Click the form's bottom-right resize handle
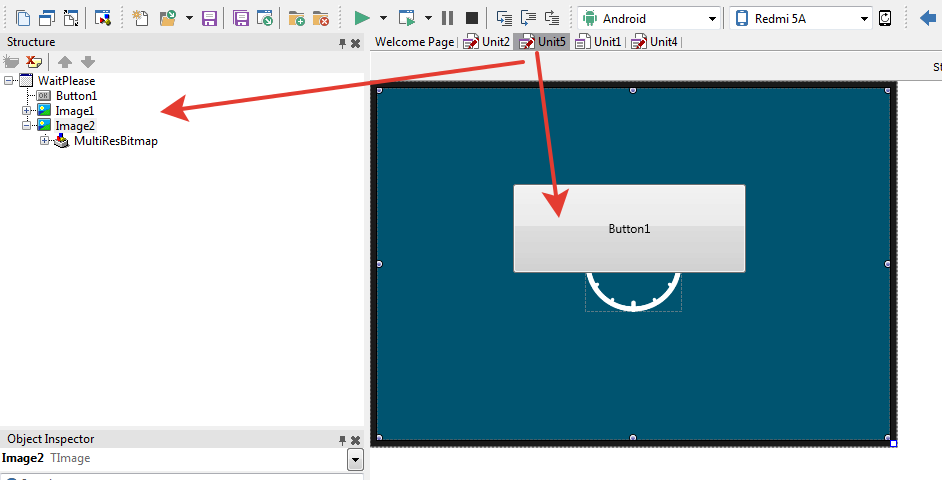The image size is (942, 480). pos(893,443)
